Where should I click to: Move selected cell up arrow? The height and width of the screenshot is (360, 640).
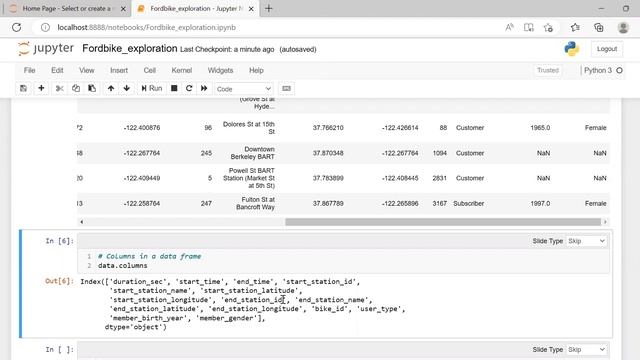point(111,88)
